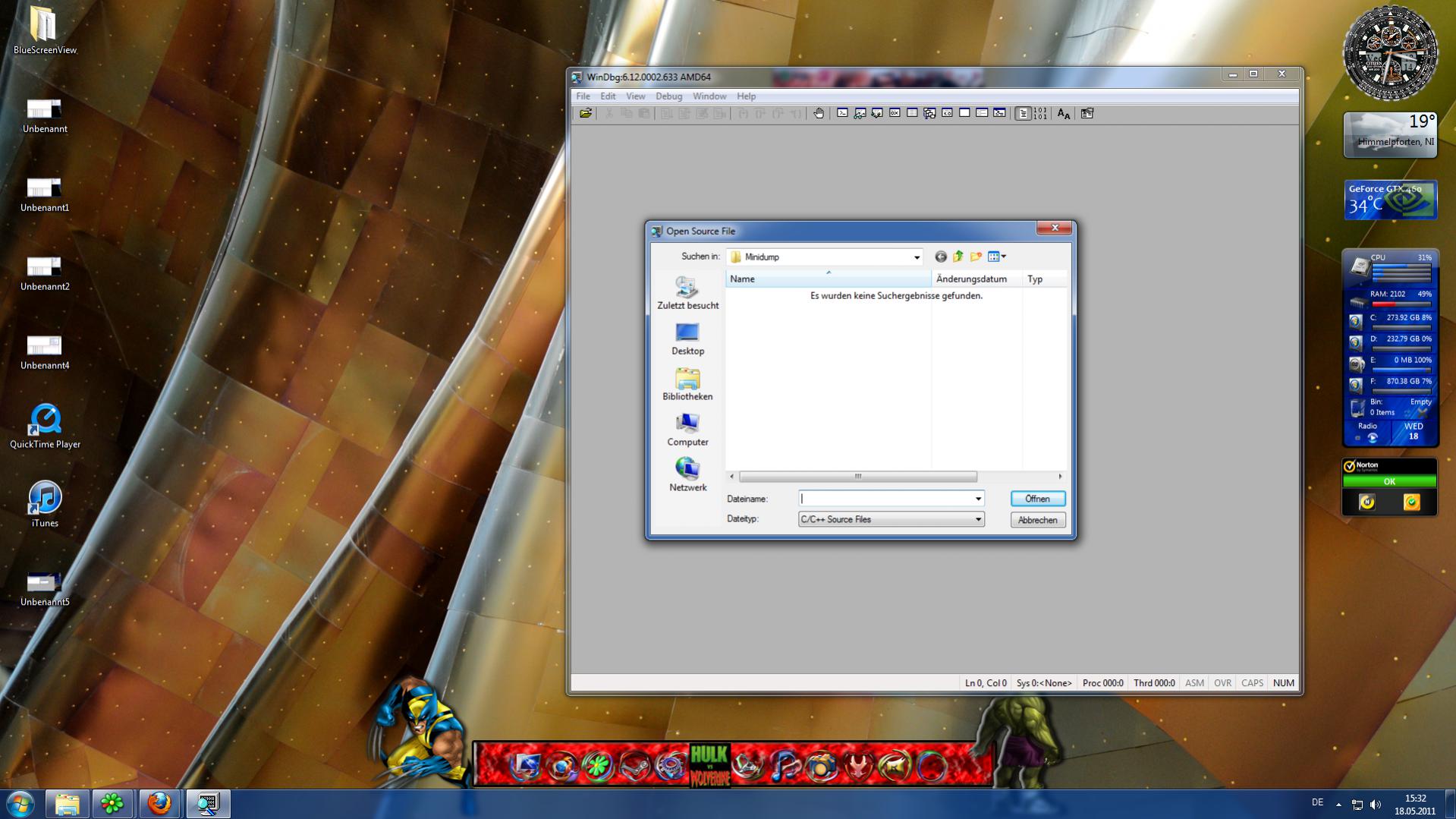Sort files by the Änderungsdatum column header
1456x819 pixels.
pos(977,279)
